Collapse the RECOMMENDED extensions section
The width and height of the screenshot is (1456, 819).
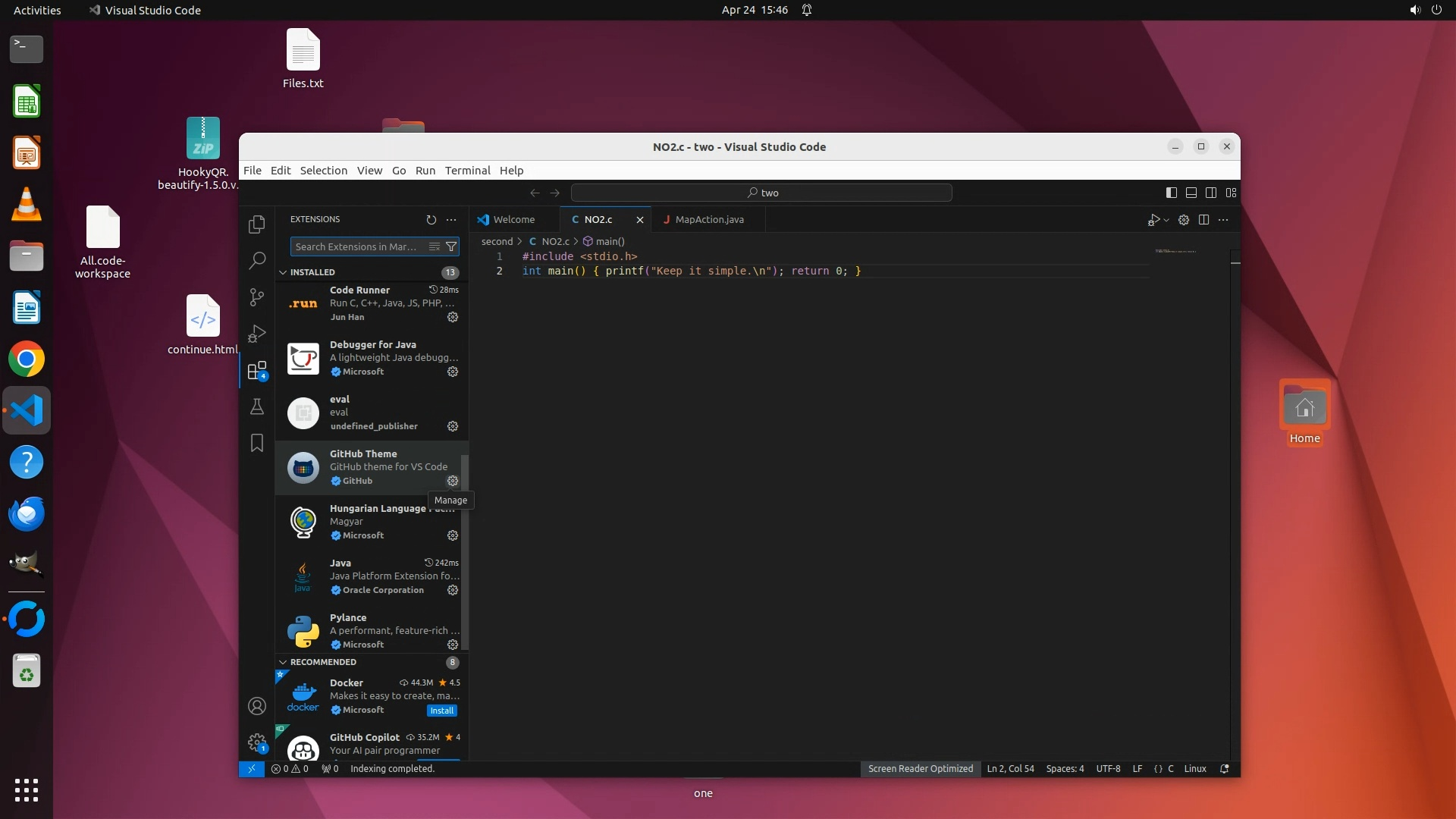[x=284, y=662]
